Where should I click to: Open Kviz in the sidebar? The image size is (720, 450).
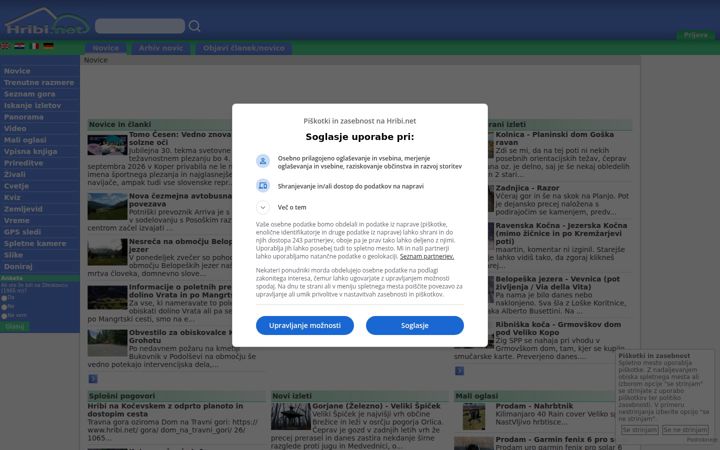[x=12, y=197]
